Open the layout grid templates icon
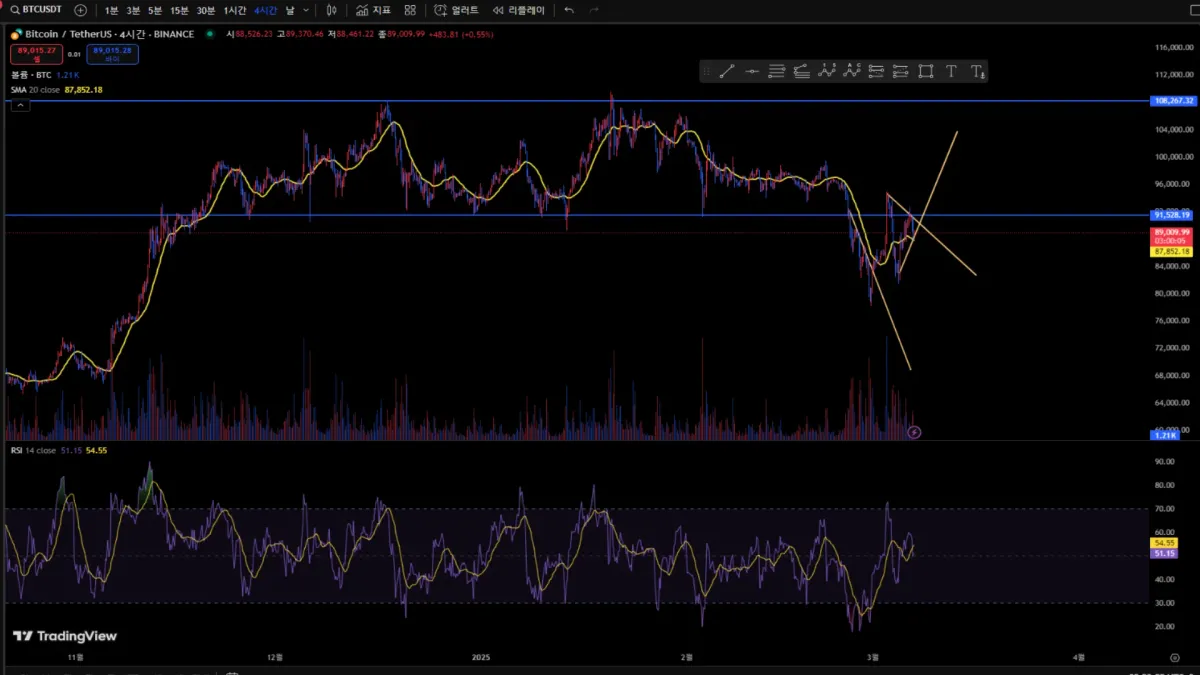This screenshot has width=1200, height=675. click(x=410, y=10)
